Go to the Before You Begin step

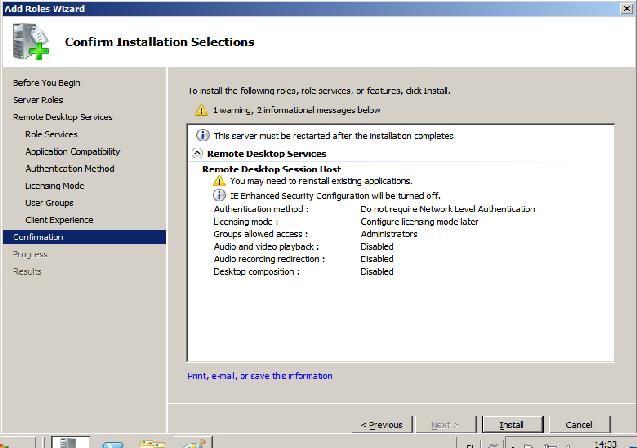(x=46, y=83)
